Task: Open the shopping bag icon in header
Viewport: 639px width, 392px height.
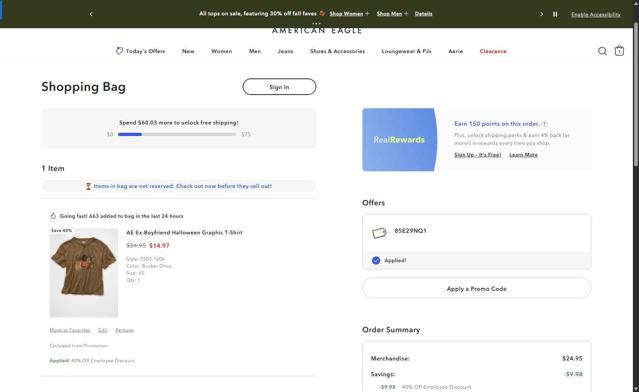Action: pos(619,51)
